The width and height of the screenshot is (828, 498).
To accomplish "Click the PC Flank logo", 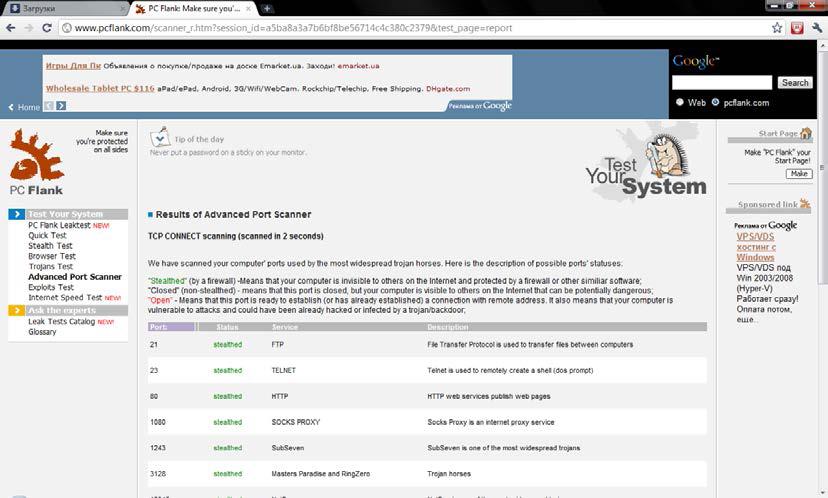I will pyautogui.click(x=37, y=163).
